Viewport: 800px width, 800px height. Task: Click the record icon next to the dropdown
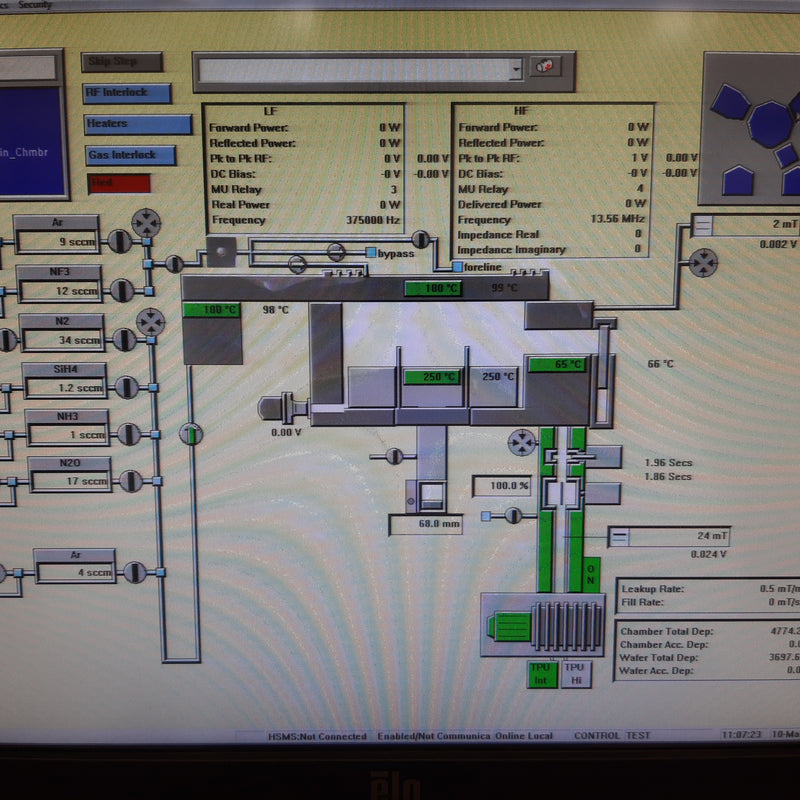[x=546, y=67]
